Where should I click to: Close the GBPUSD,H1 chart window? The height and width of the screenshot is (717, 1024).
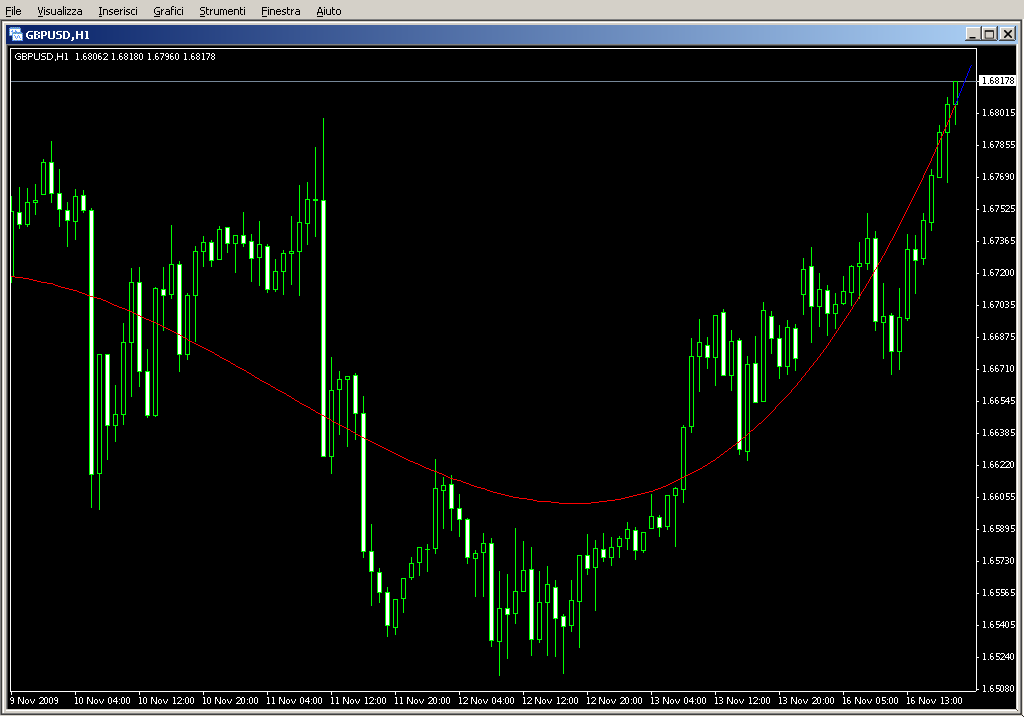pyautogui.click(x=1008, y=34)
